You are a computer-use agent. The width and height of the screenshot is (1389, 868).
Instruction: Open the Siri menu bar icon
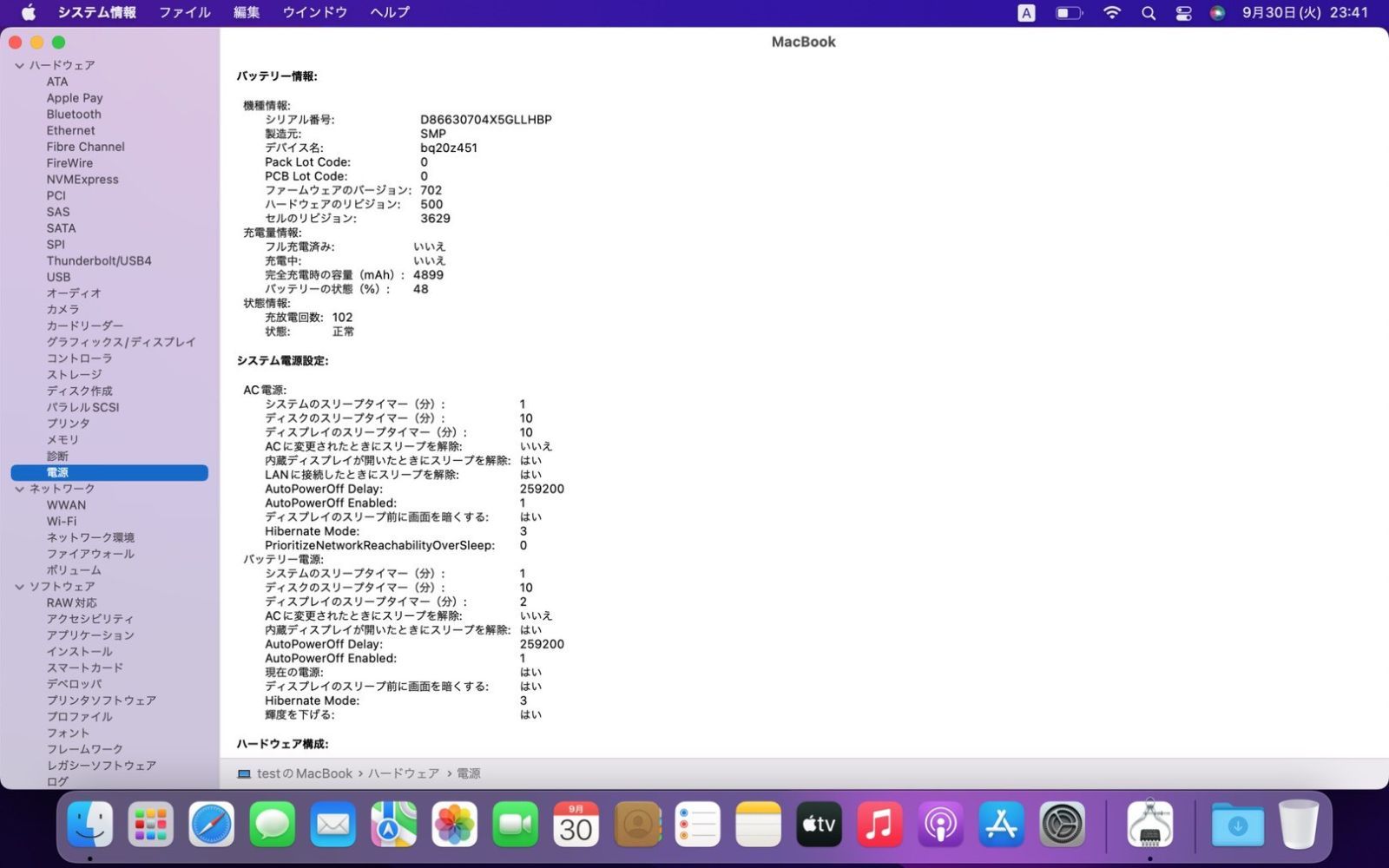coord(1217,13)
